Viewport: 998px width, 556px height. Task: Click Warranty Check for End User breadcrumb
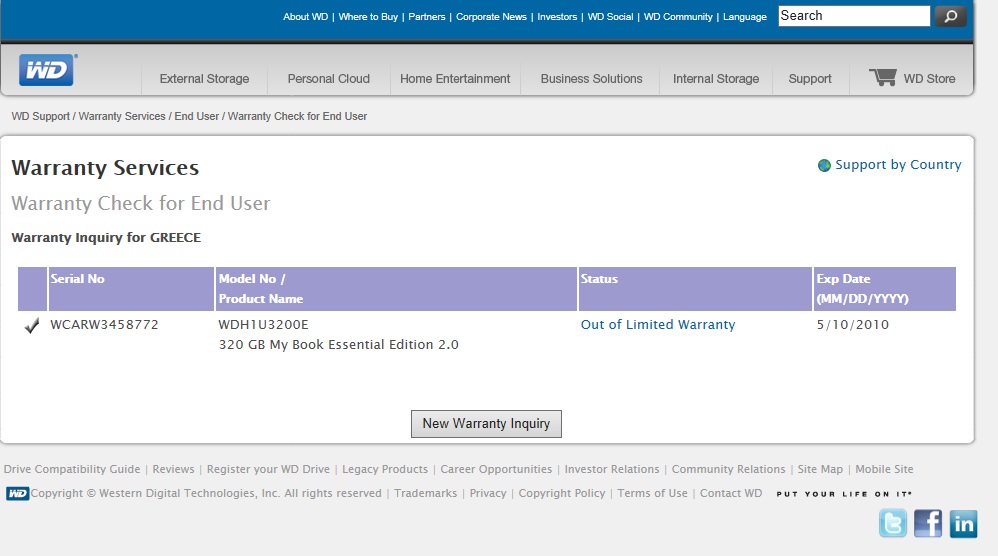pyautogui.click(x=297, y=116)
